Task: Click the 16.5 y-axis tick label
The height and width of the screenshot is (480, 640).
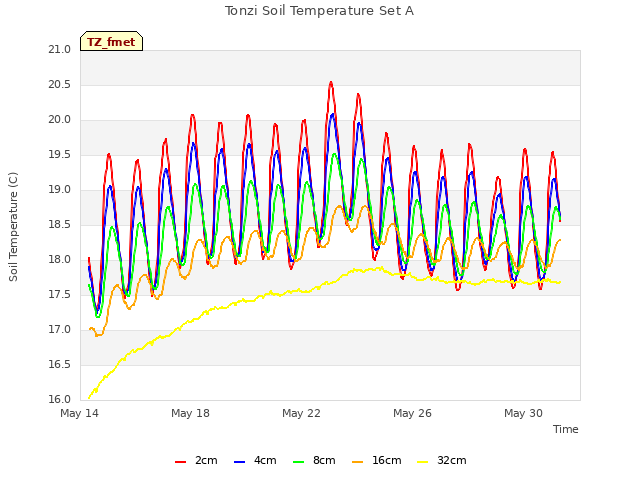Action: tap(60, 364)
